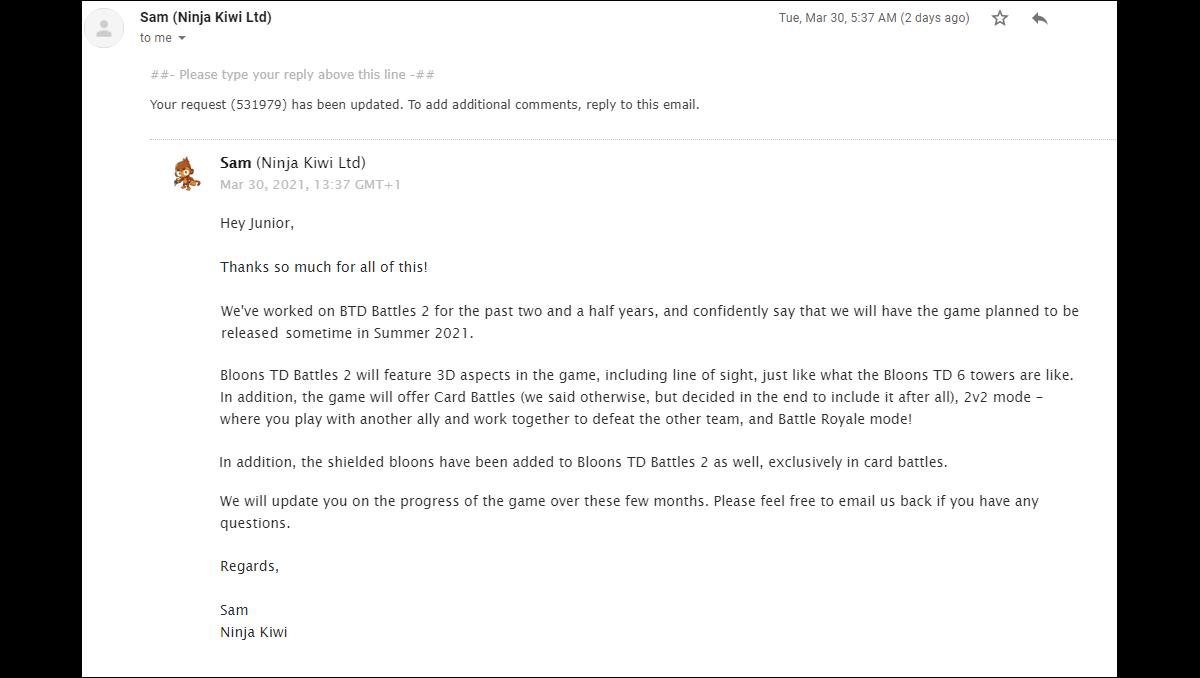Click the "Regards," sign-off
The height and width of the screenshot is (678, 1200).
coord(249,566)
